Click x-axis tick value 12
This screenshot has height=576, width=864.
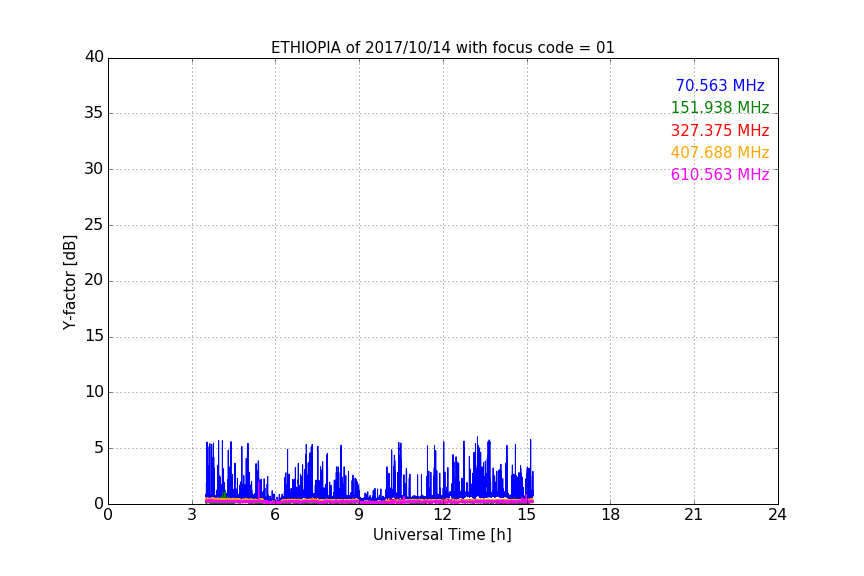[442, 515]
